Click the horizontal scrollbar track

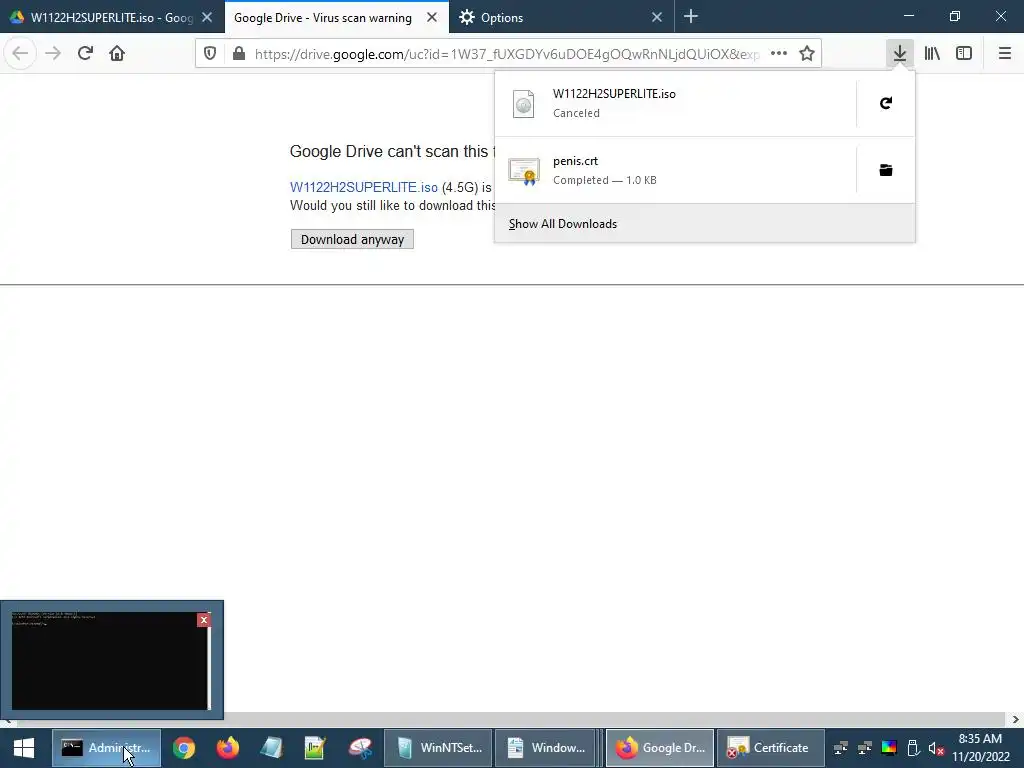coord(509,720)
